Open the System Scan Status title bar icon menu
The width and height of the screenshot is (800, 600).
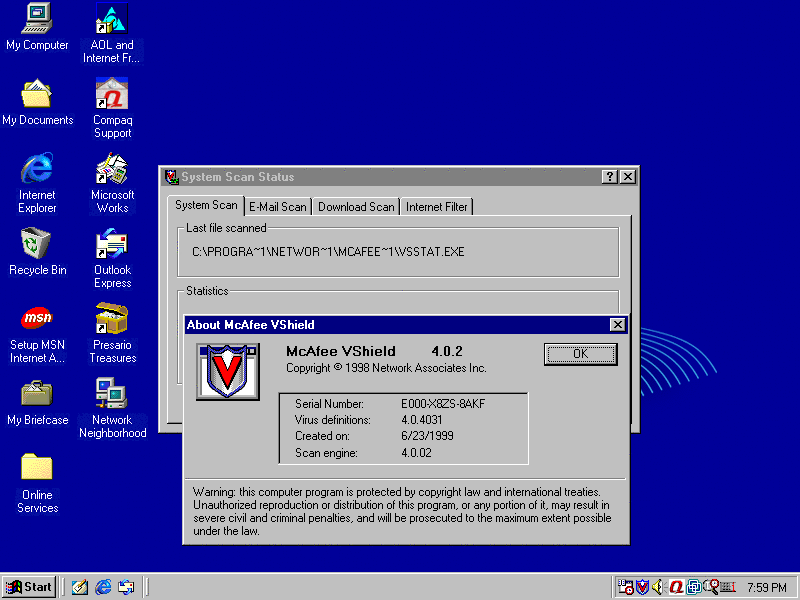[171, 177]
